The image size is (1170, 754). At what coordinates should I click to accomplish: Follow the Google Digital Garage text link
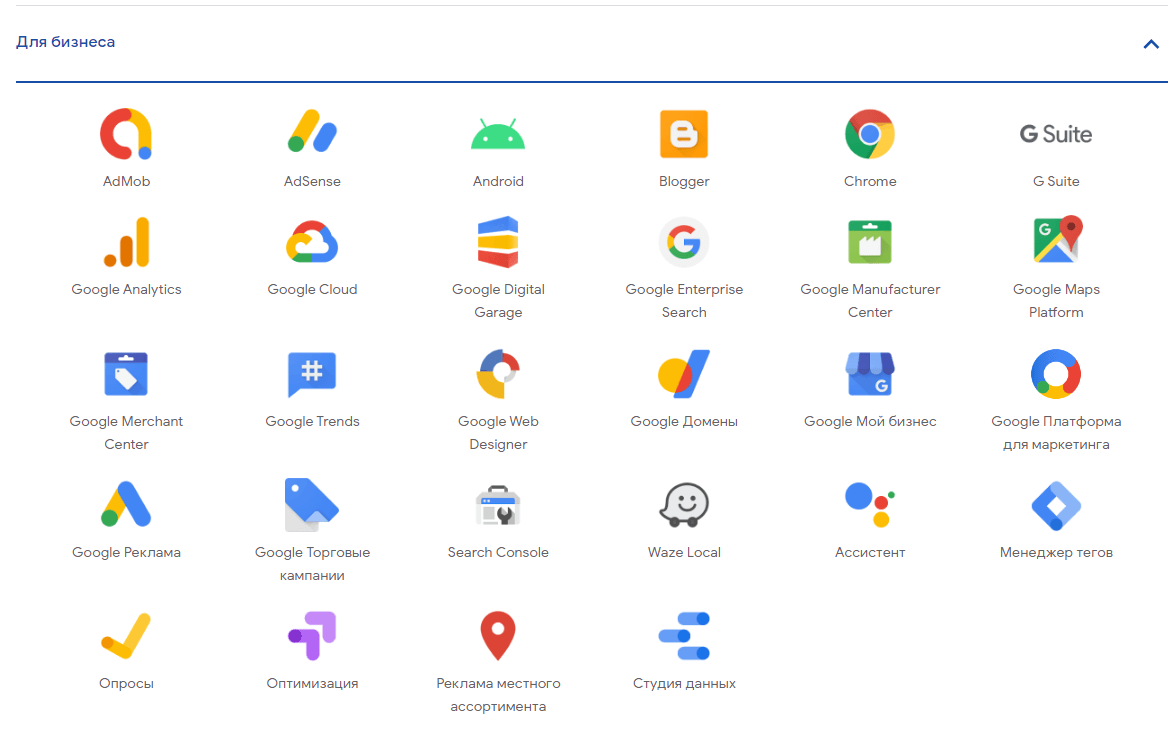tap(498, 301)
